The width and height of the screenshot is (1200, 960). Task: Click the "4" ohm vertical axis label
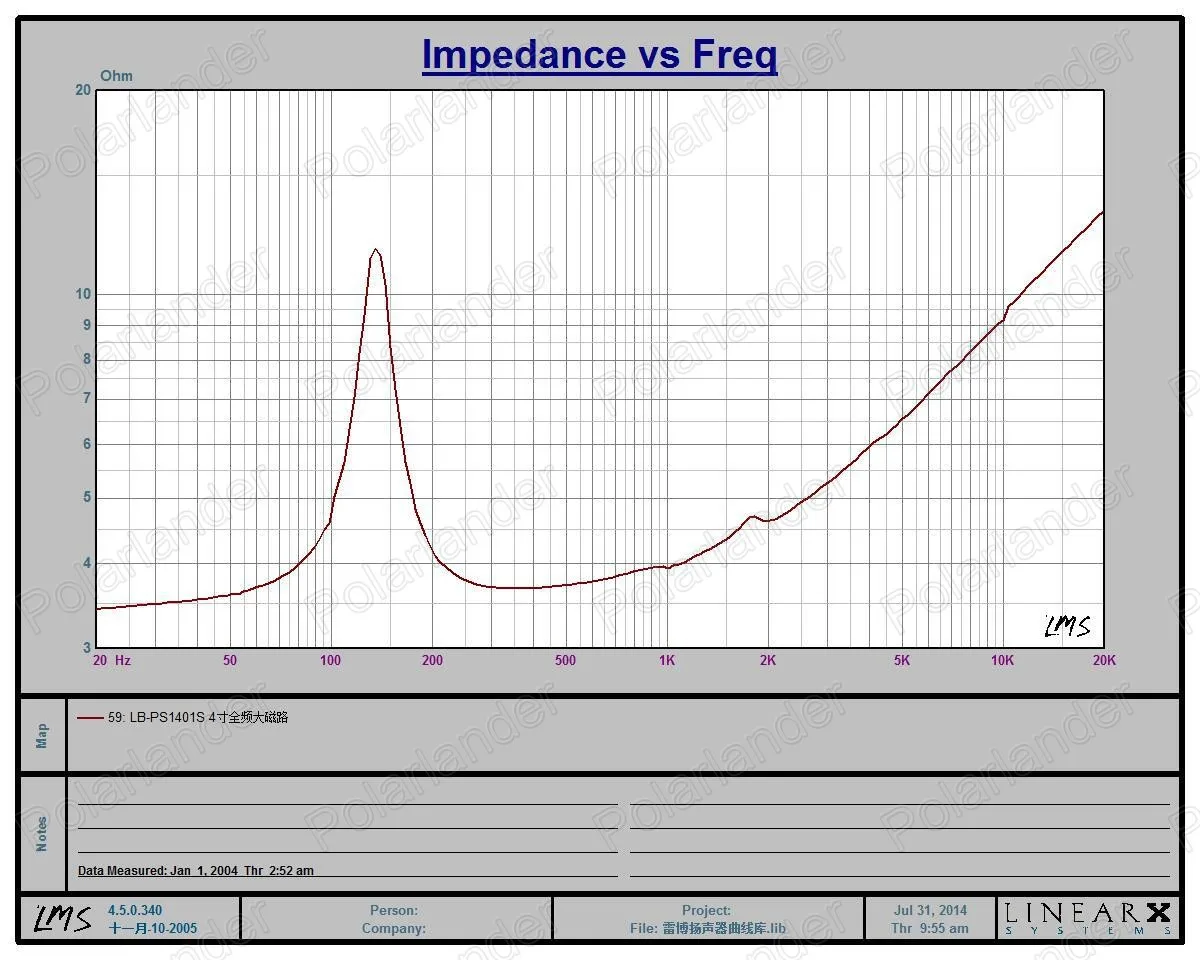click(x=87, y=564)
